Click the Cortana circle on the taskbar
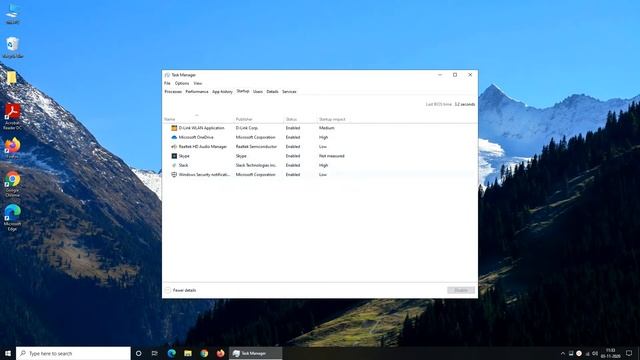640x360 pixels. [x=138, y=353]
